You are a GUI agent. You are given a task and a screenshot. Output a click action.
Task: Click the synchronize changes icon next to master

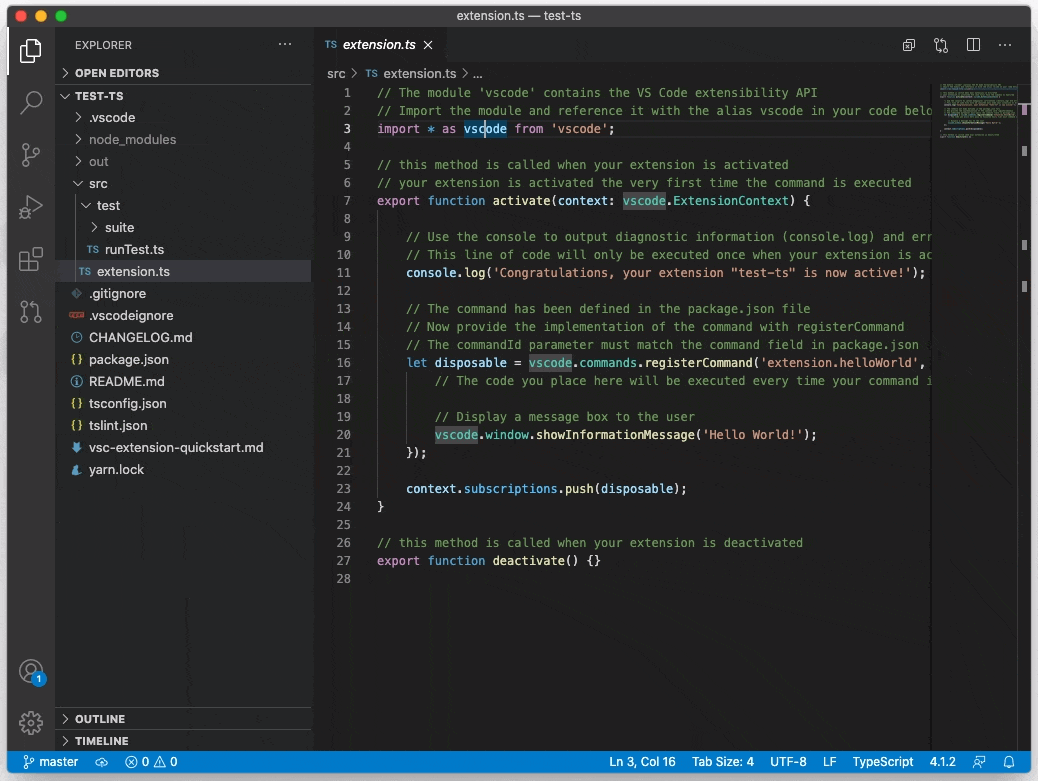click(x=100, y=761)
